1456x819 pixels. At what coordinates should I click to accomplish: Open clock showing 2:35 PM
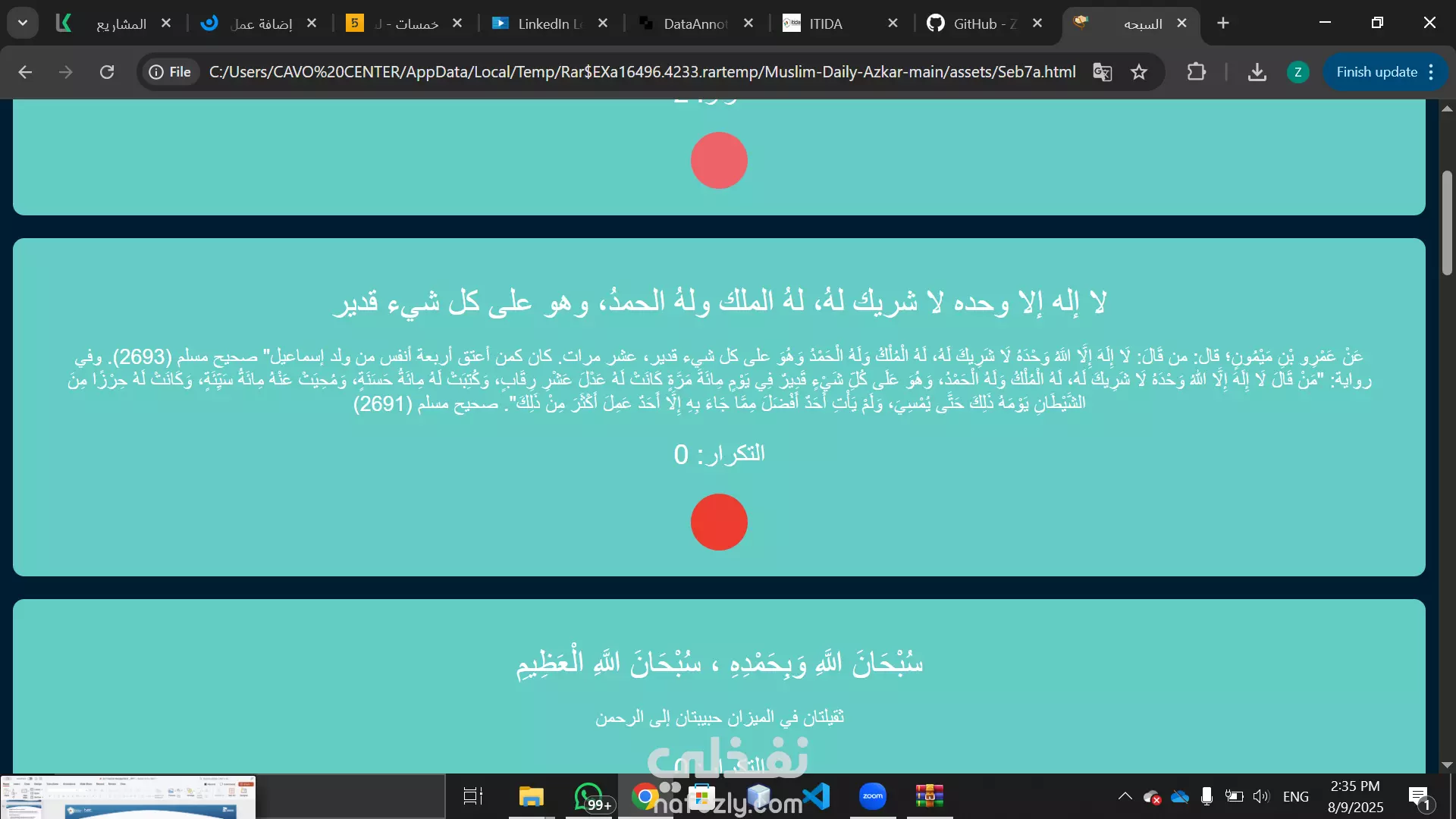pyautogui.click(x=1355, y=796)
